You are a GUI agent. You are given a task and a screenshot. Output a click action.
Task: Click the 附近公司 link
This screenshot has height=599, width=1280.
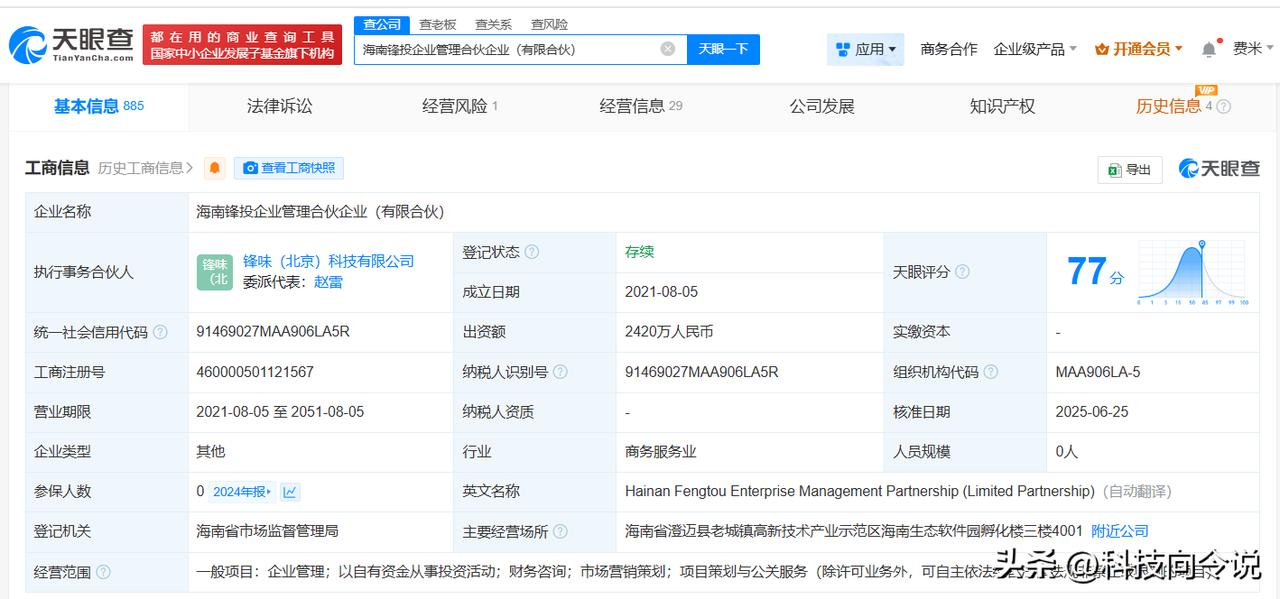[1119, 531]
